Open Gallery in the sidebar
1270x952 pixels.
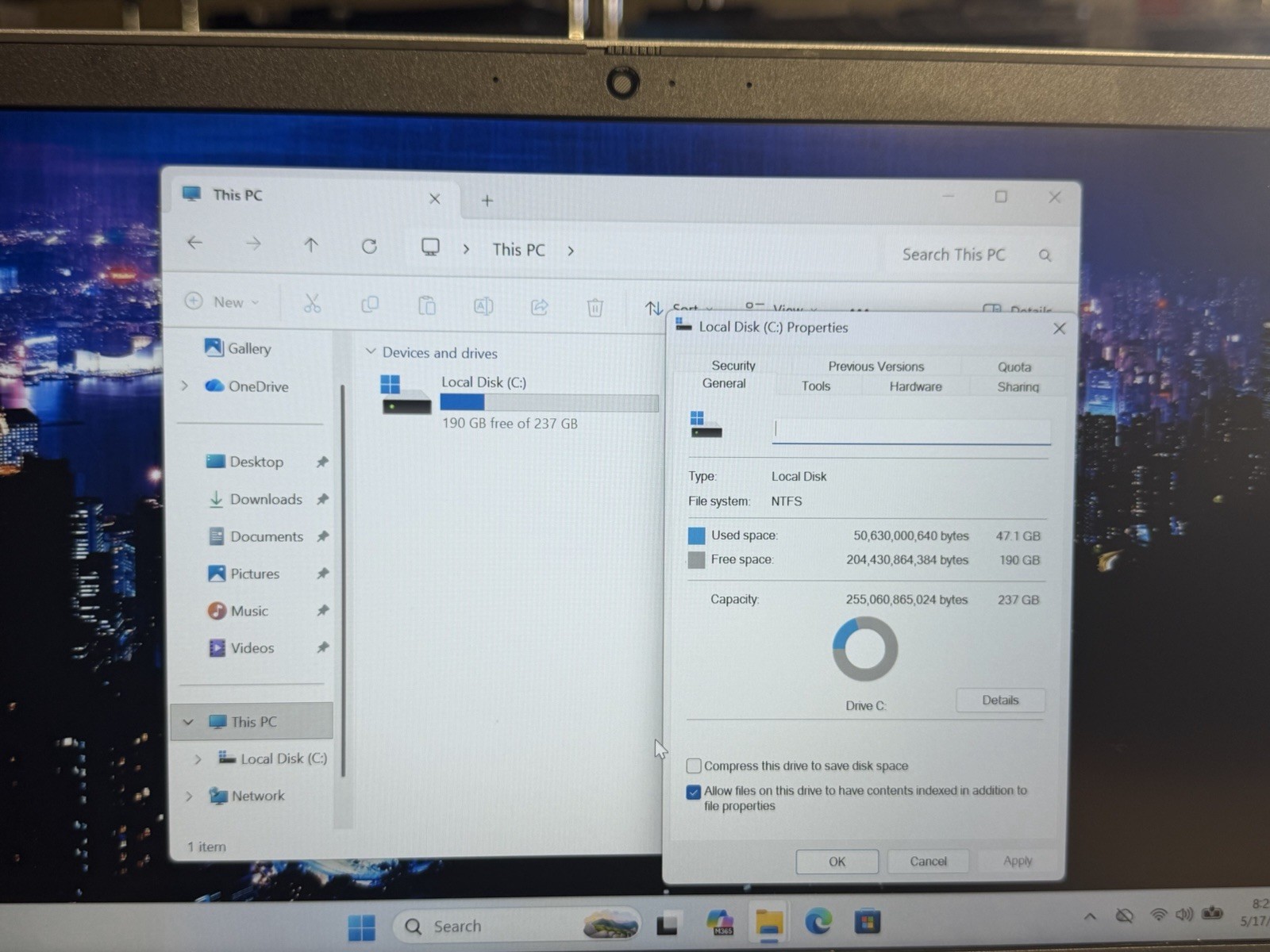coord(238,348)
